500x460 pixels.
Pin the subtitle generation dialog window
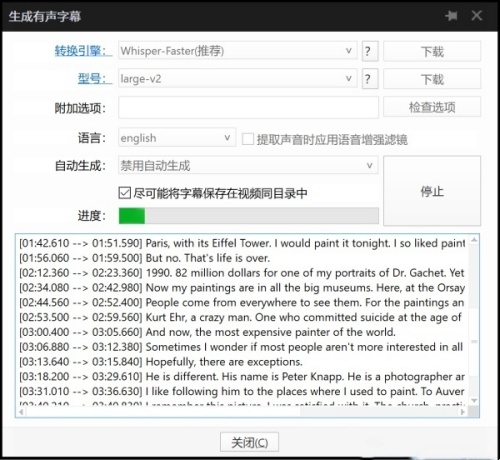pyautogui.click(x=451, y=16)
